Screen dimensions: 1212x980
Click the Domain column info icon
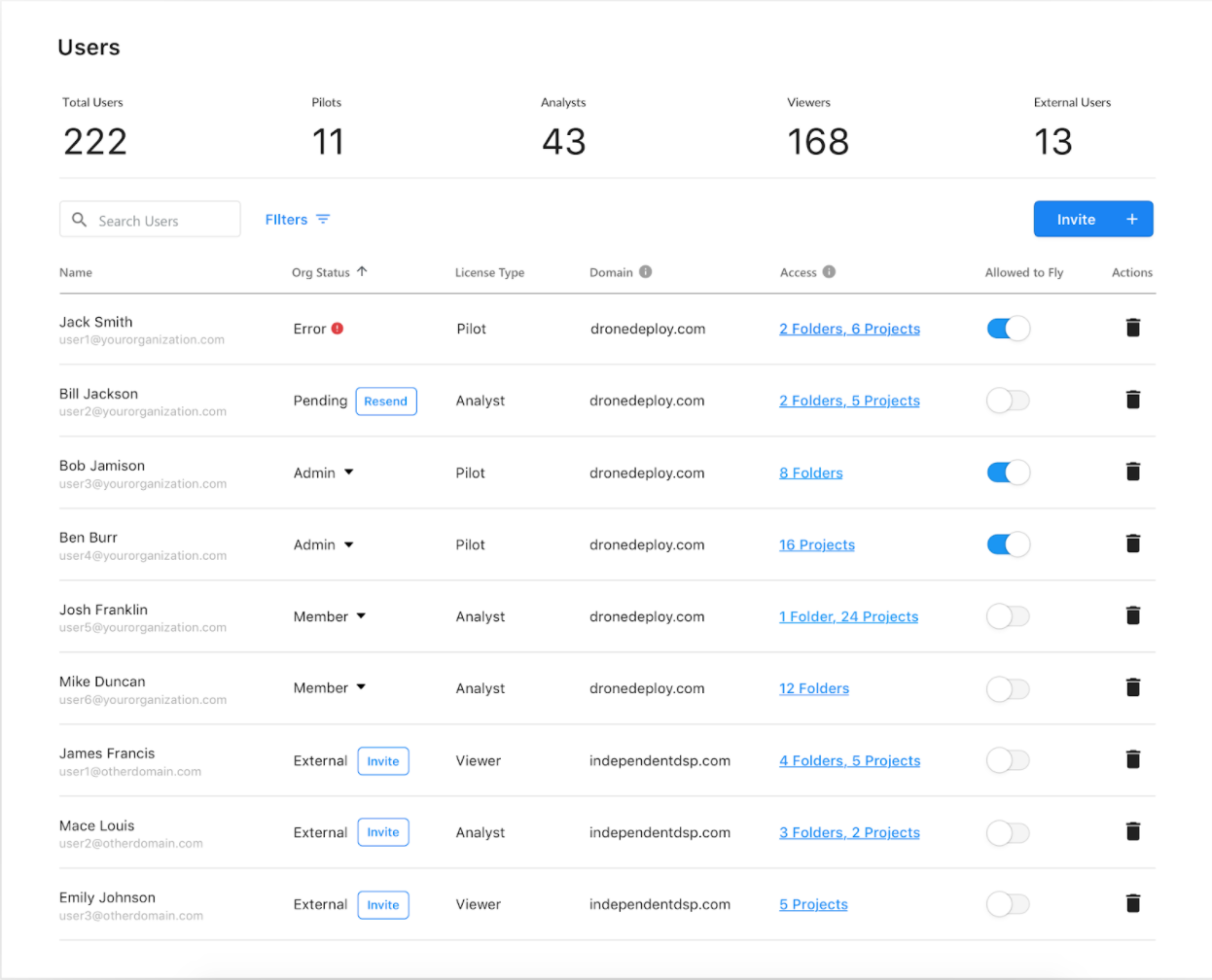[x=645, y=272]
